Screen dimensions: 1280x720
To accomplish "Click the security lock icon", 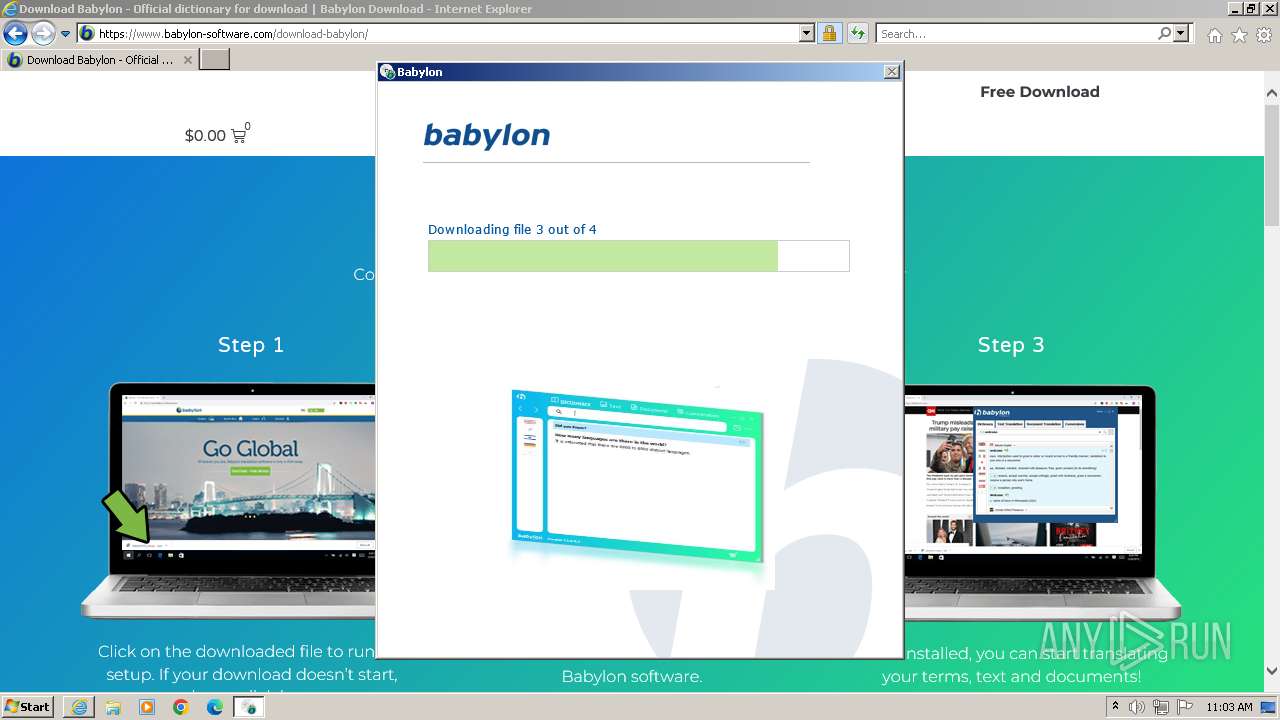I will [x=829, y=33].
